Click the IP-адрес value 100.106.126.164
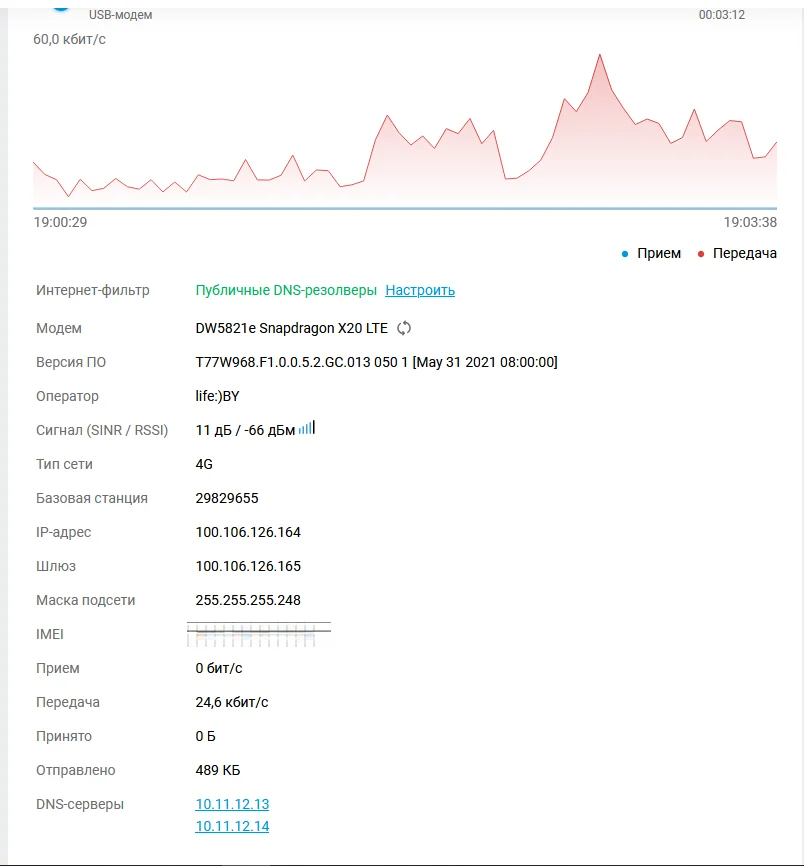Screen dimensions: 804x866 click(248, 532)
